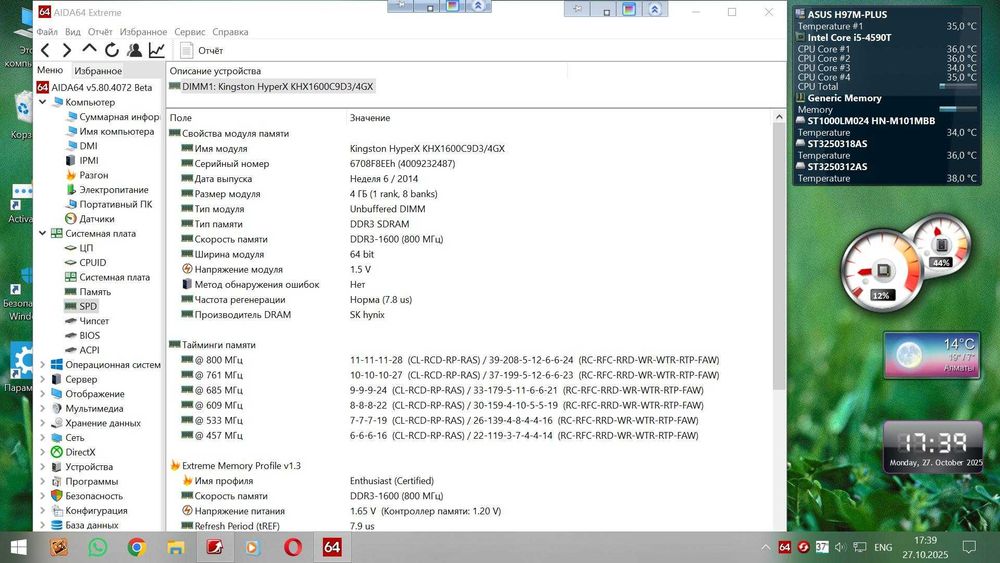Image resolution: width=1000 pixels, height=563 pixels.
Task: Open the user icon in the AIDA64 toolbar
Action: (x=134, y=50)
